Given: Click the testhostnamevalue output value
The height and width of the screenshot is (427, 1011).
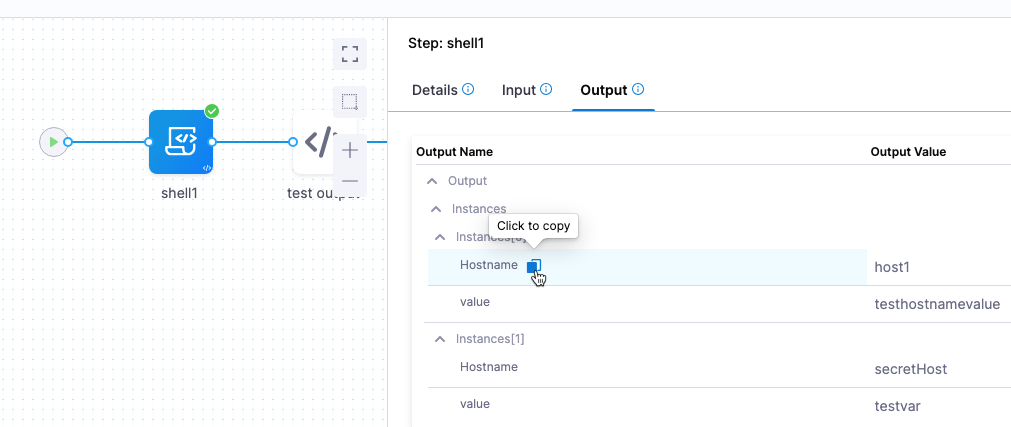Looking at the screenshot, I should tap(936, 305).
